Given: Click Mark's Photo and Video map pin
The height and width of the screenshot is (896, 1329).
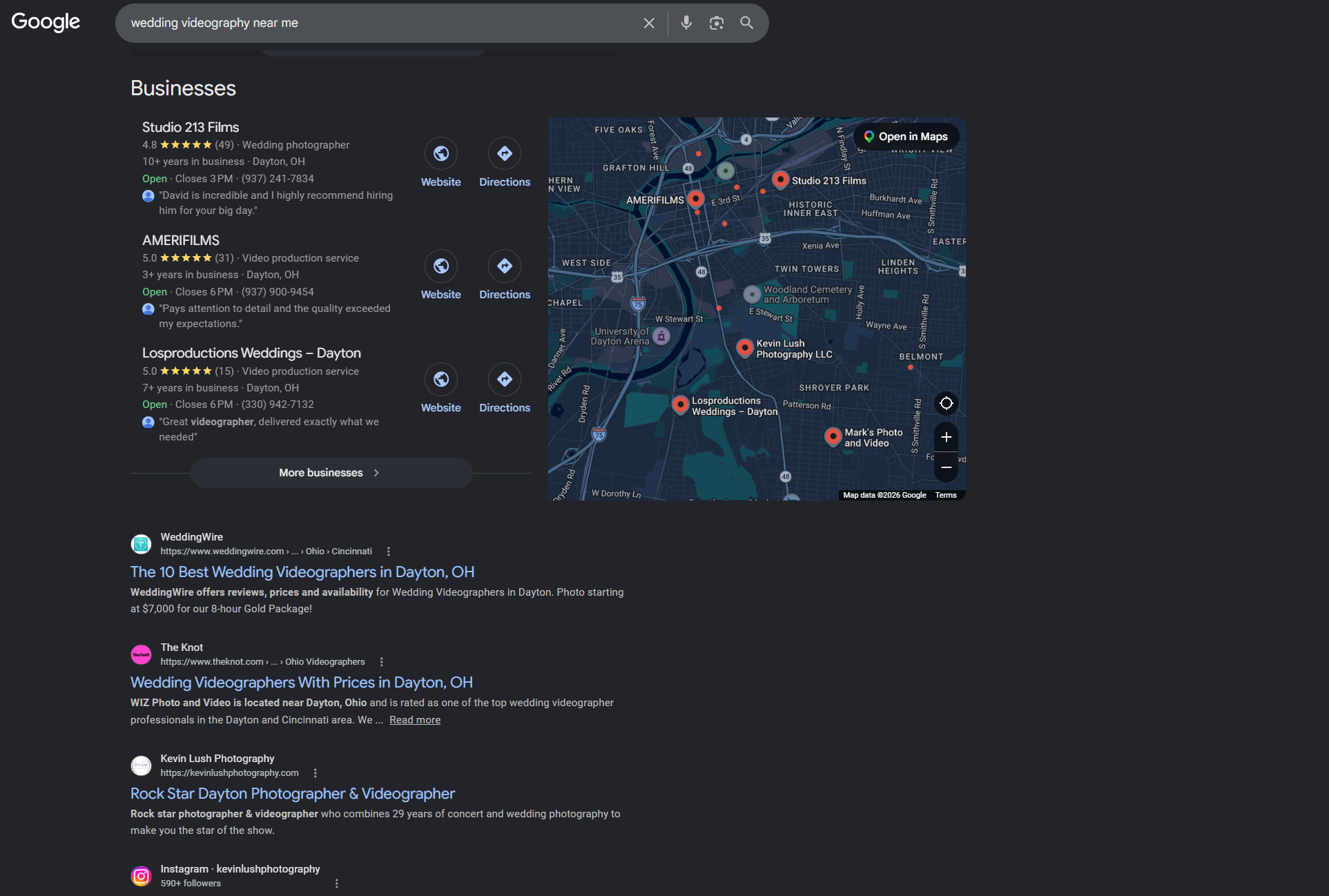Looking at the screenshot, I should pyautogui.click(x=833, y=436).
